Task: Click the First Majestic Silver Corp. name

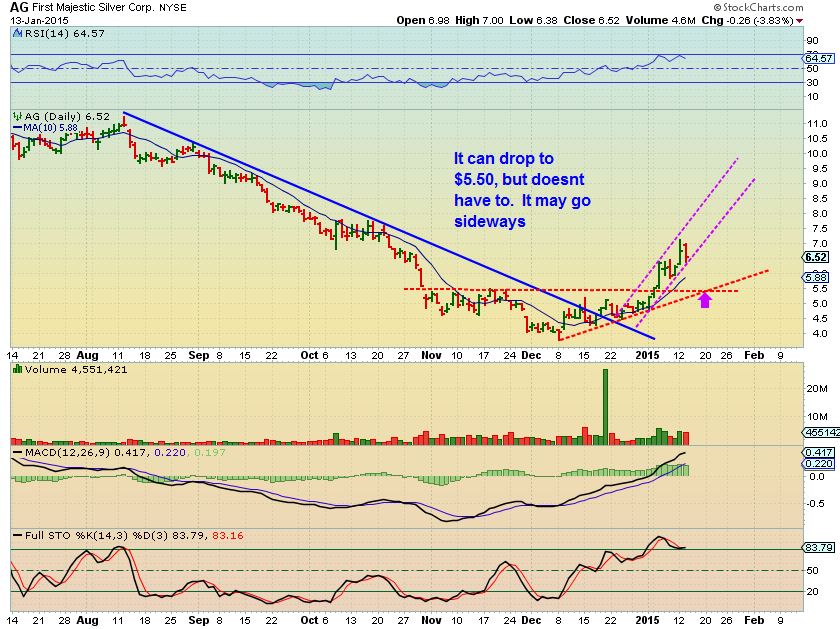Action: click(94, 8)
